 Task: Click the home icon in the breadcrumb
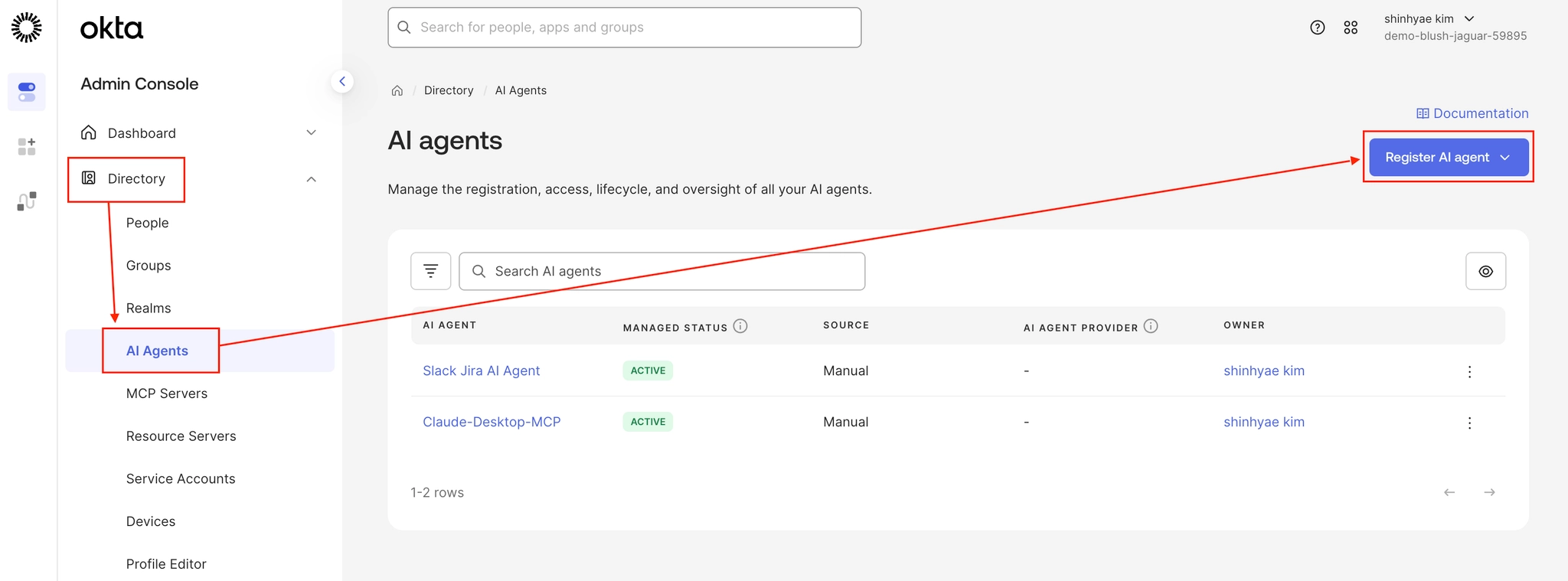point(397,90)
